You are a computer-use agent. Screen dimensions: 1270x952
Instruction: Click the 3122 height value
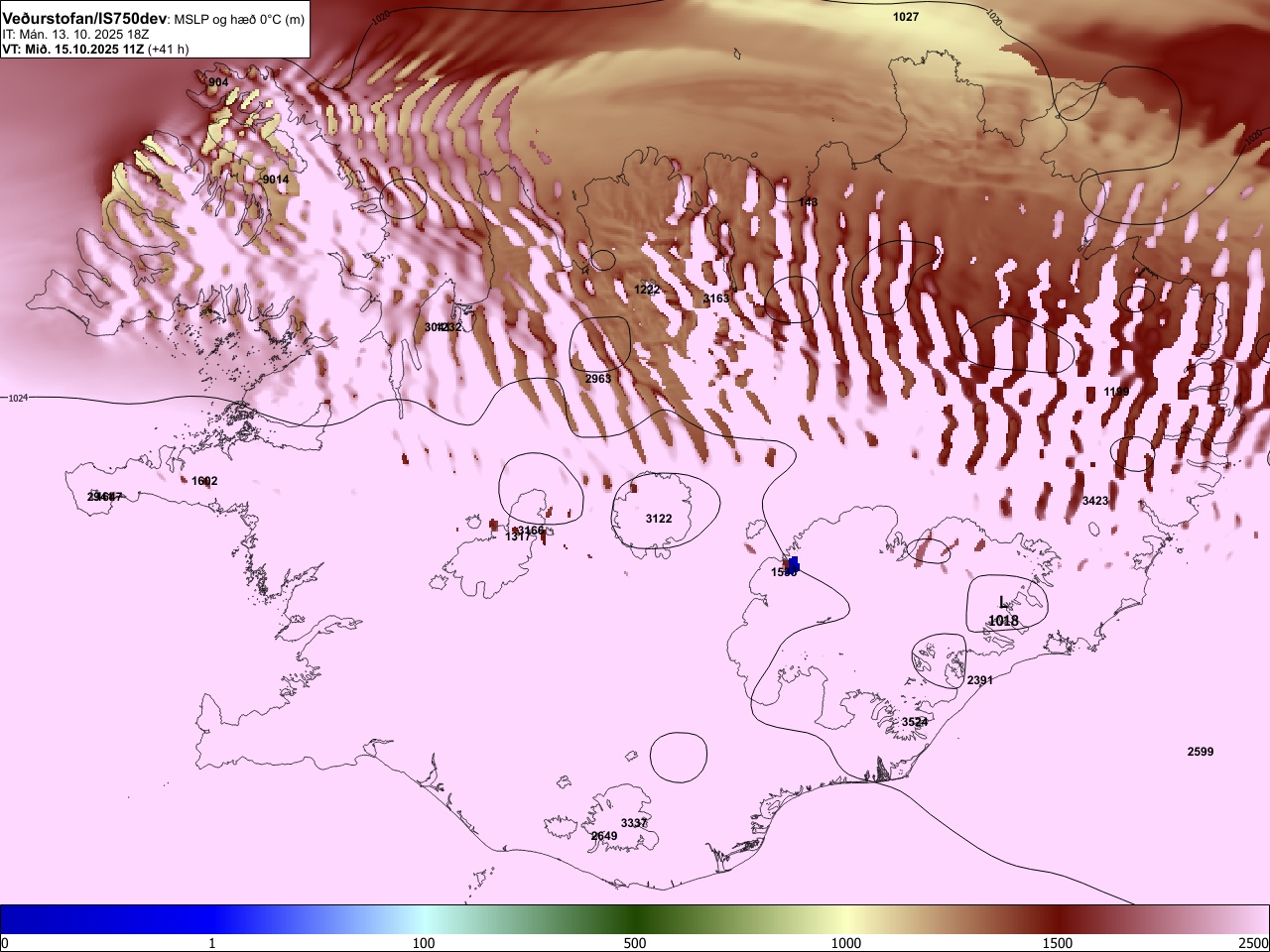659,519
